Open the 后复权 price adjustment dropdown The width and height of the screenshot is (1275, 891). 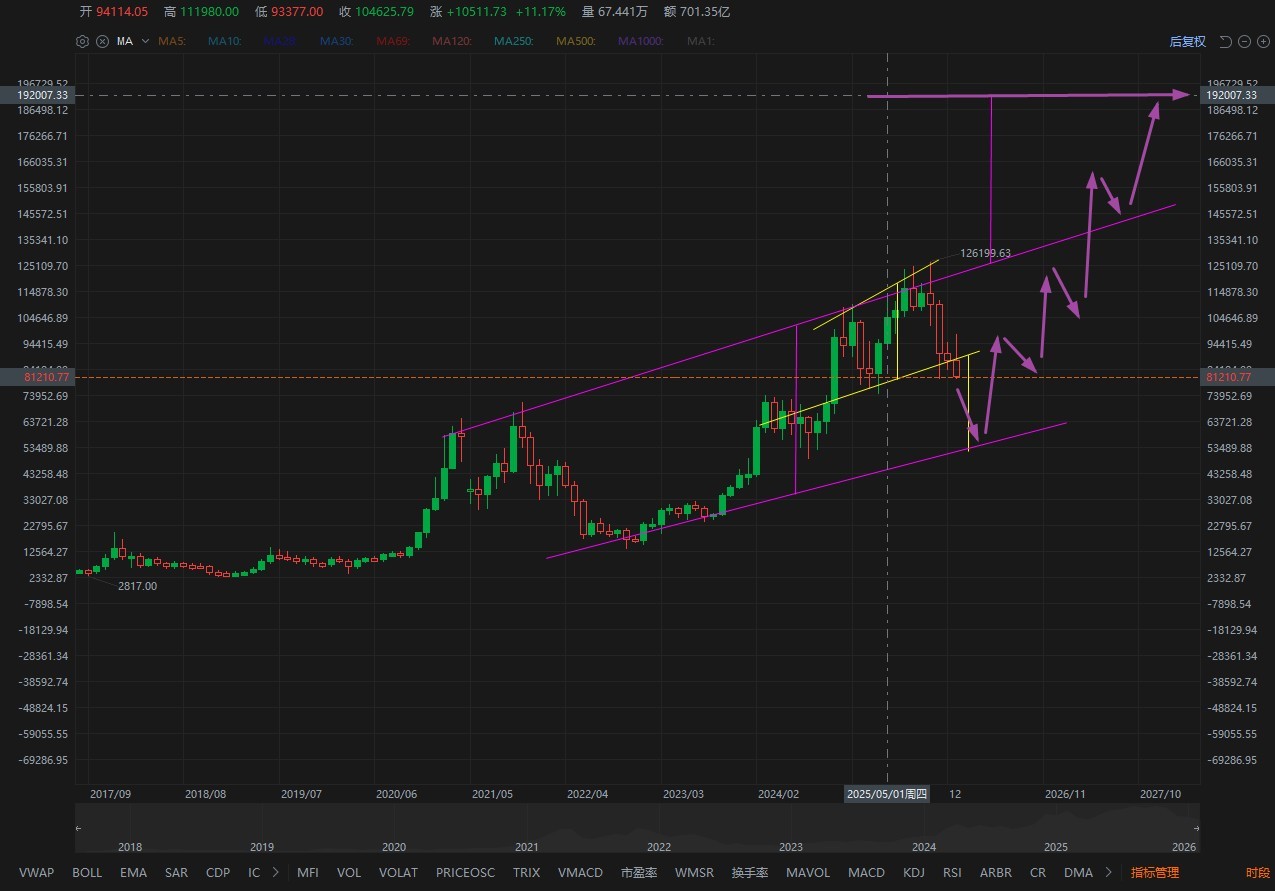(1187, 41)
